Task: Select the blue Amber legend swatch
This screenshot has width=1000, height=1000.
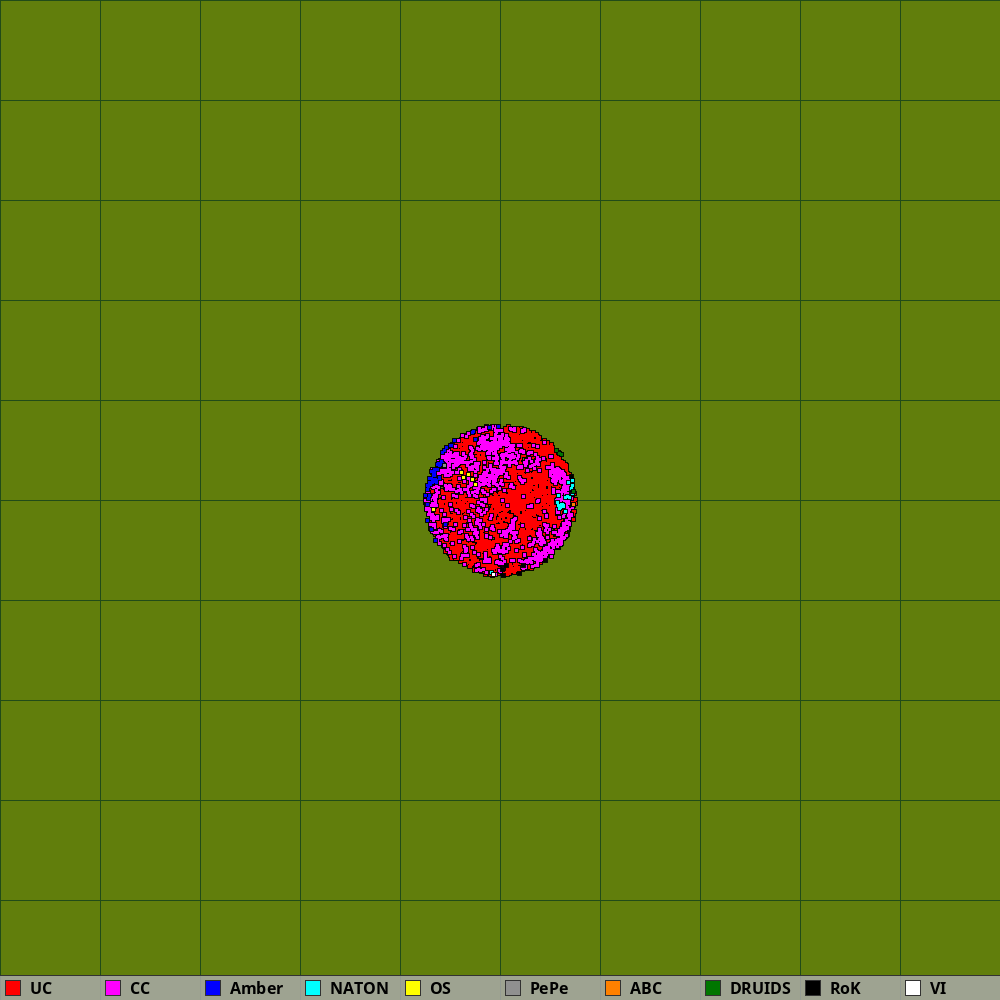Action: (x=213, y=988)
